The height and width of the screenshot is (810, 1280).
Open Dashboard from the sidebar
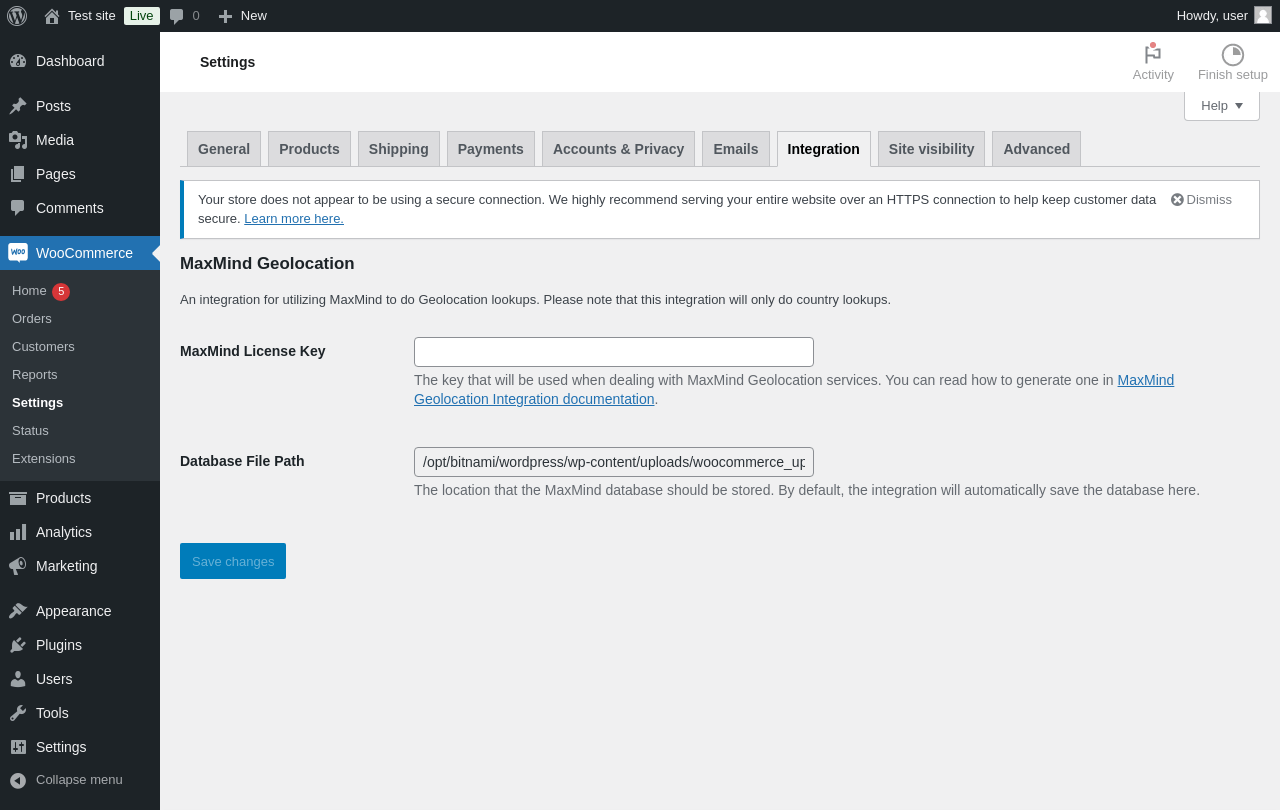tap(69, 61)
